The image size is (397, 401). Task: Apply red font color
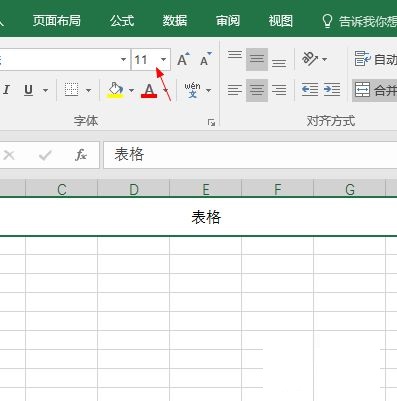(149, 90)
